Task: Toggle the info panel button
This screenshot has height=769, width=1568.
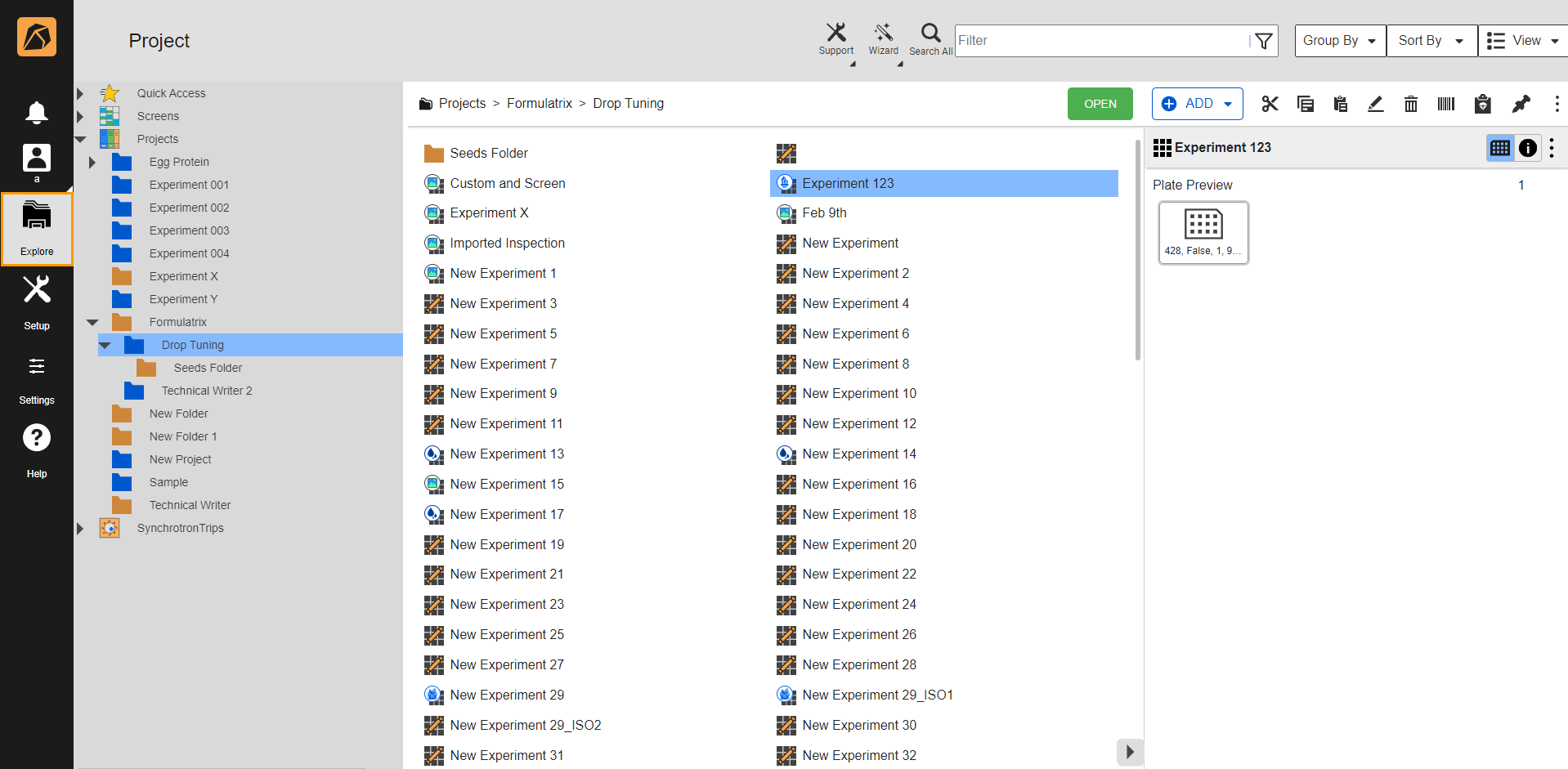Action: (1527, 148)
